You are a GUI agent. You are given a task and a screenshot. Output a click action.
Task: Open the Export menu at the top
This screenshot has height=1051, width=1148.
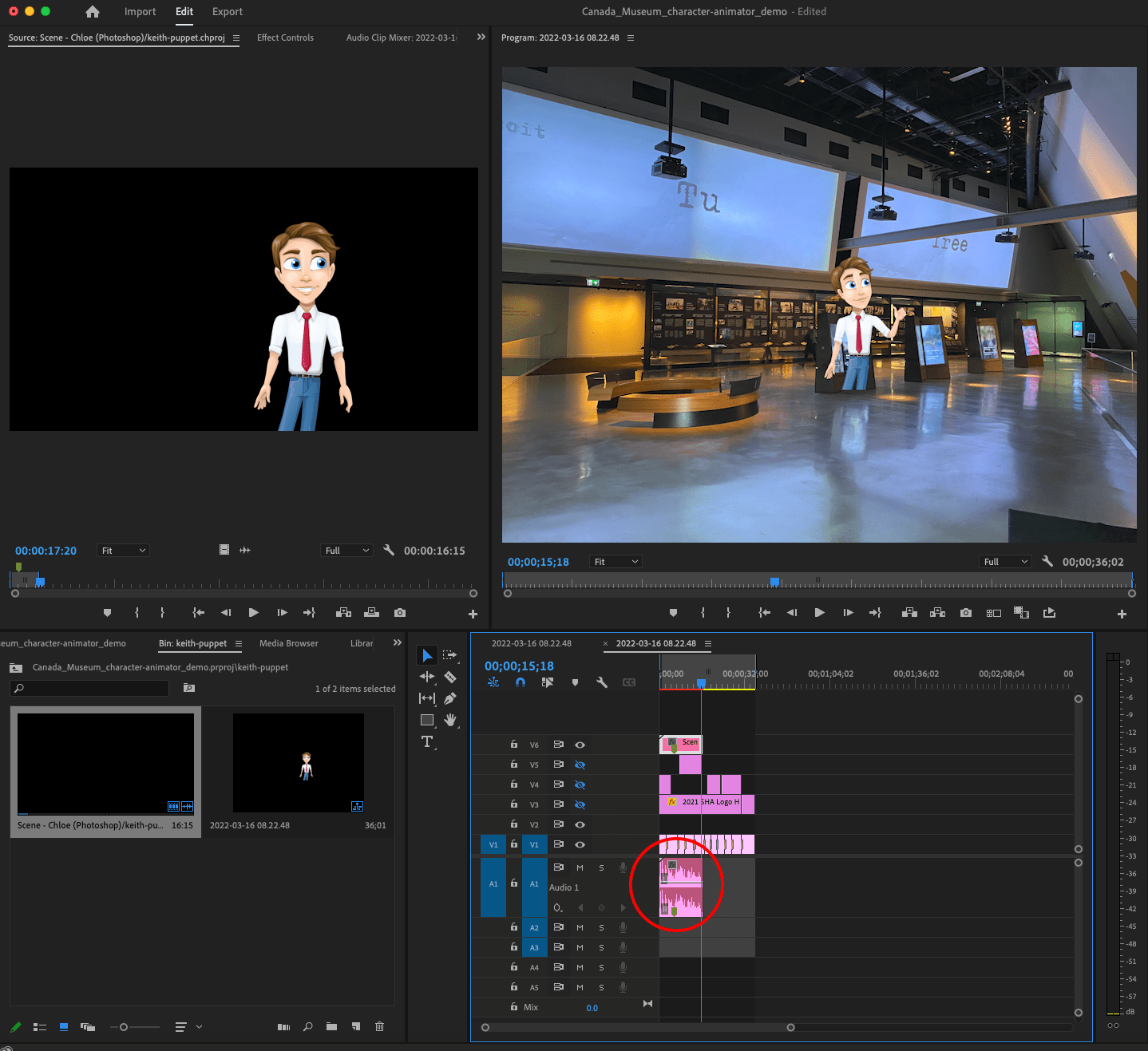click(x=227, y=11)
